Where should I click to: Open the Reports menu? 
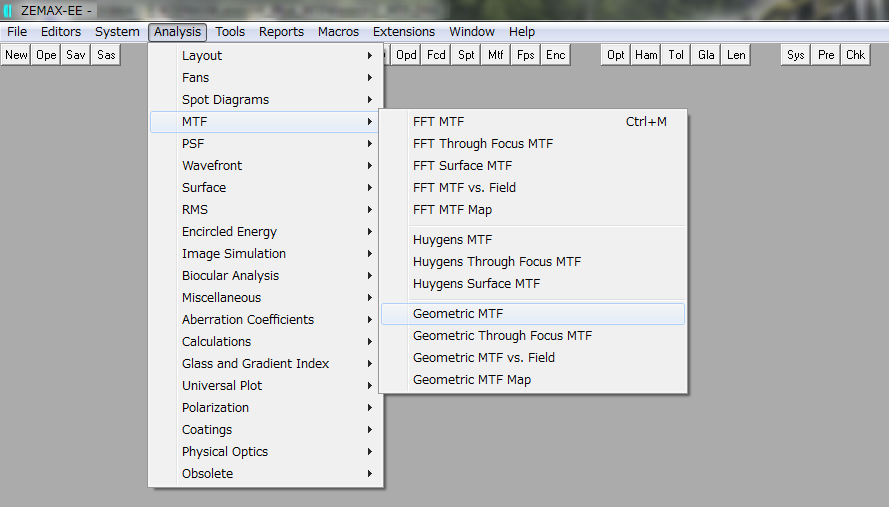281,32
